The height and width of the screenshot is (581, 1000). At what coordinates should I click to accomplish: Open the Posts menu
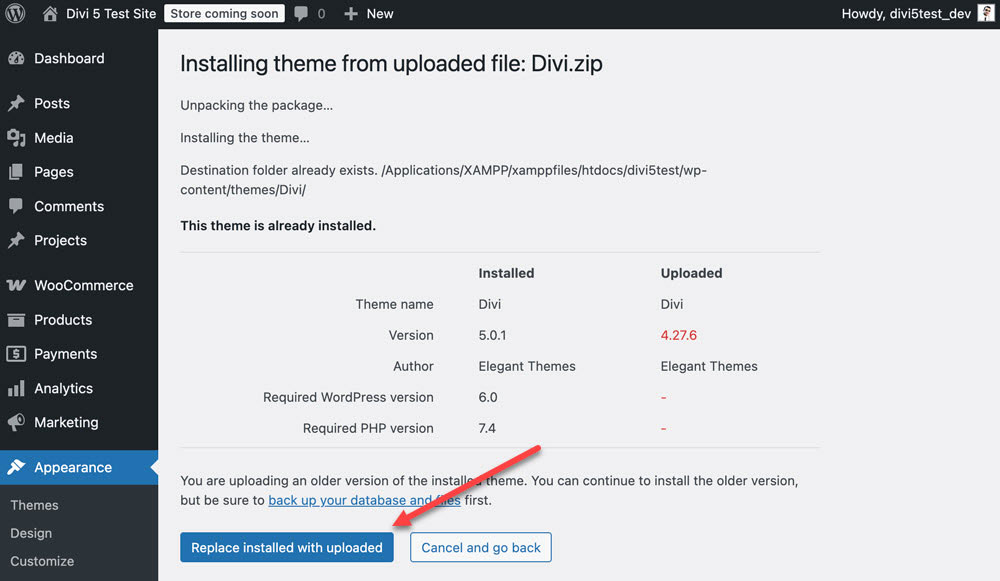pos(52,103)
